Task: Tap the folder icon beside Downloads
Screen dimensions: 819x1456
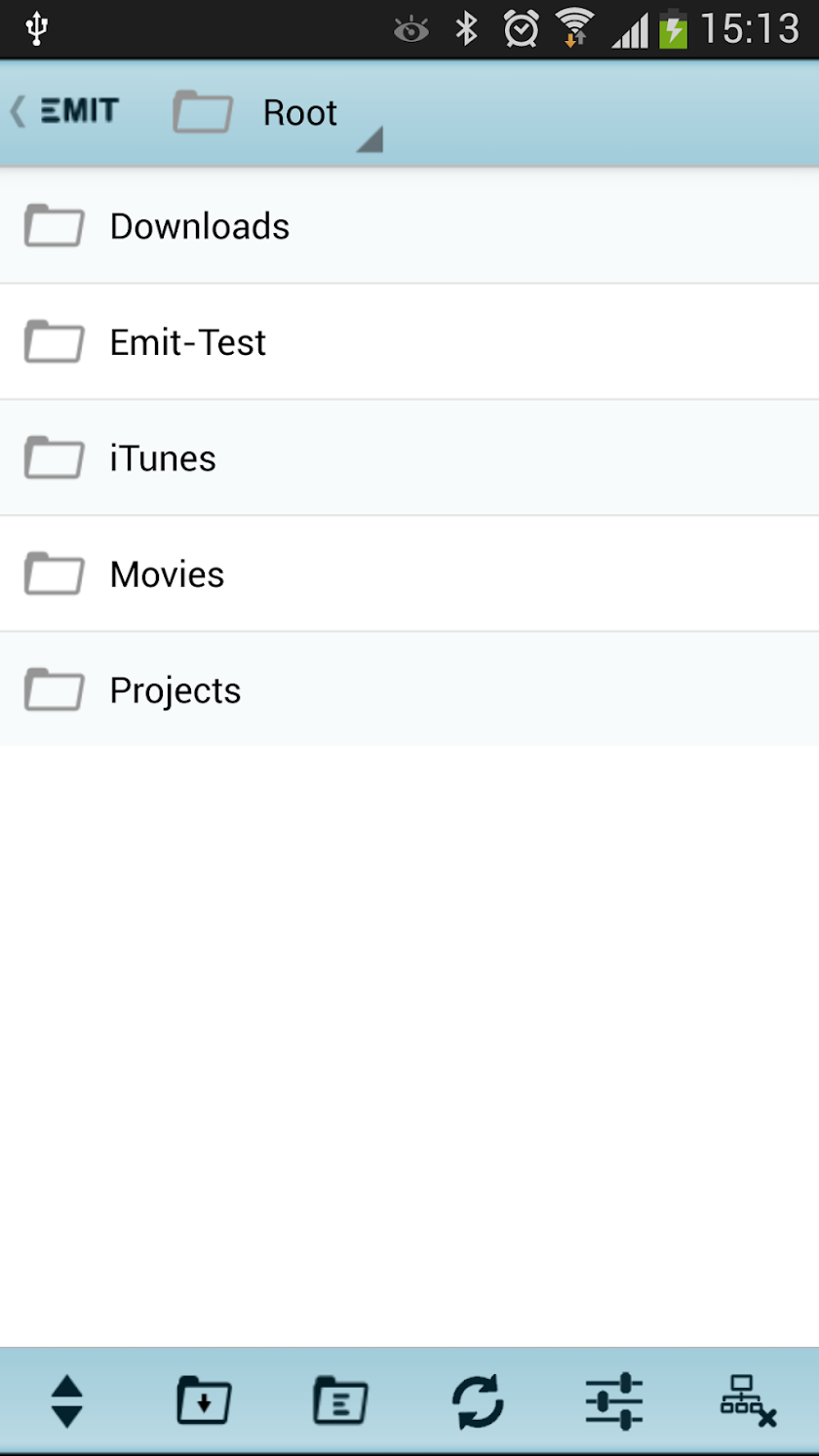Action: tap(54, 226)
